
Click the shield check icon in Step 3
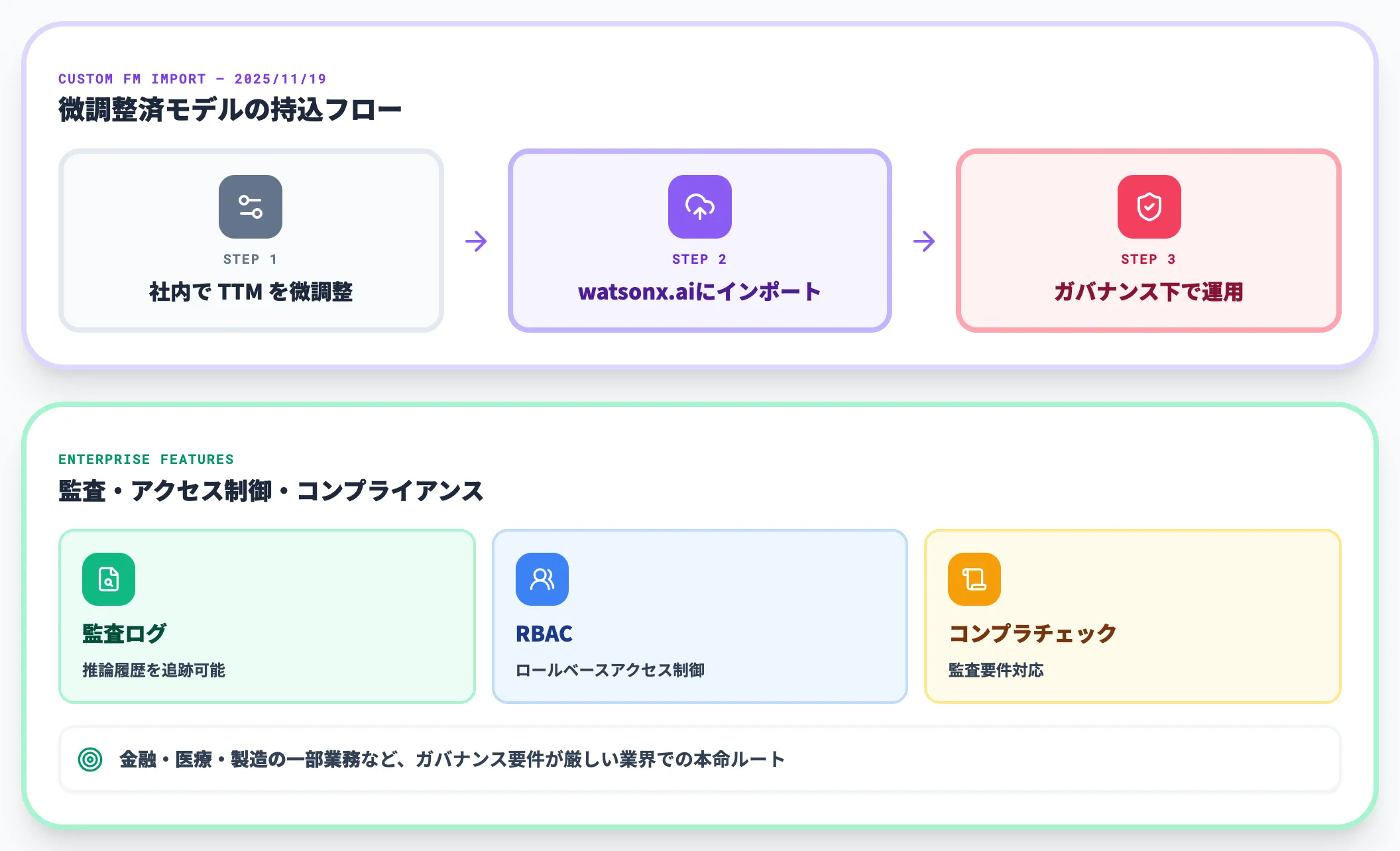1149,207
